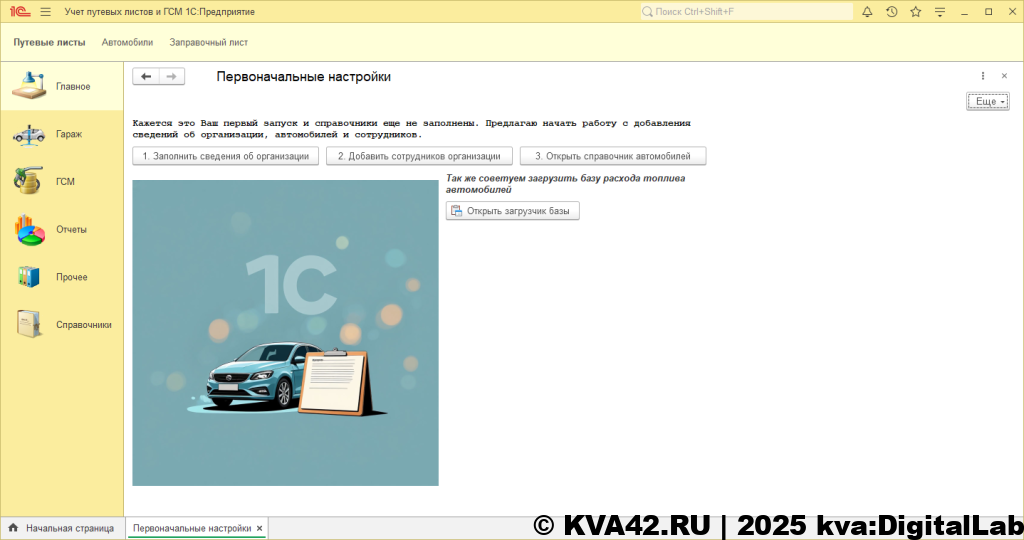Open notifications bell in title bar
Image resolution: width=1024 pixels, height=540 pixels.
point(866,12)
